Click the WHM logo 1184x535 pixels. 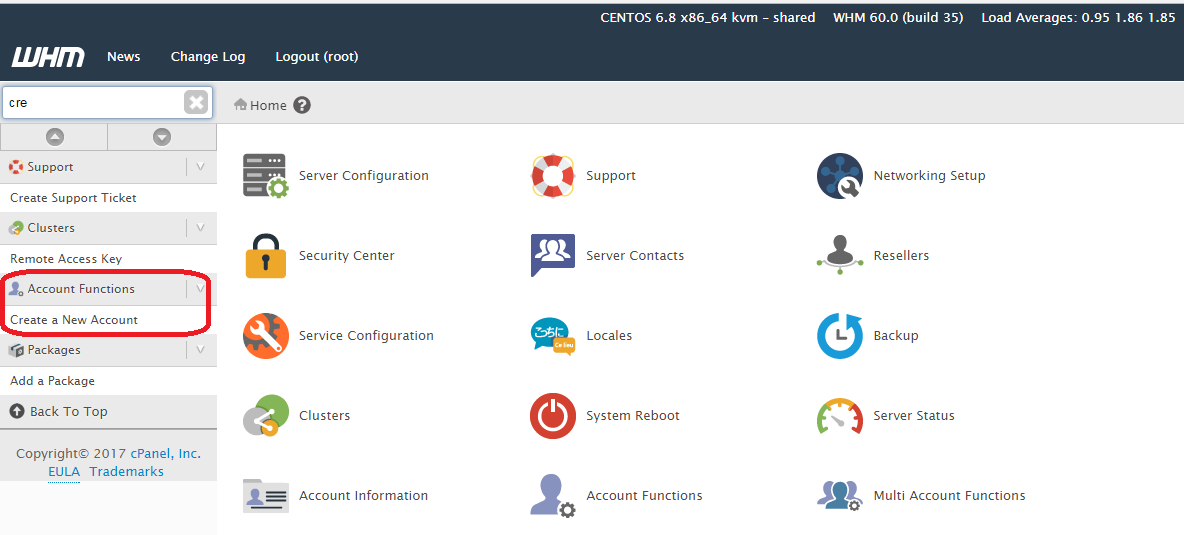click(x=48, y=57)
